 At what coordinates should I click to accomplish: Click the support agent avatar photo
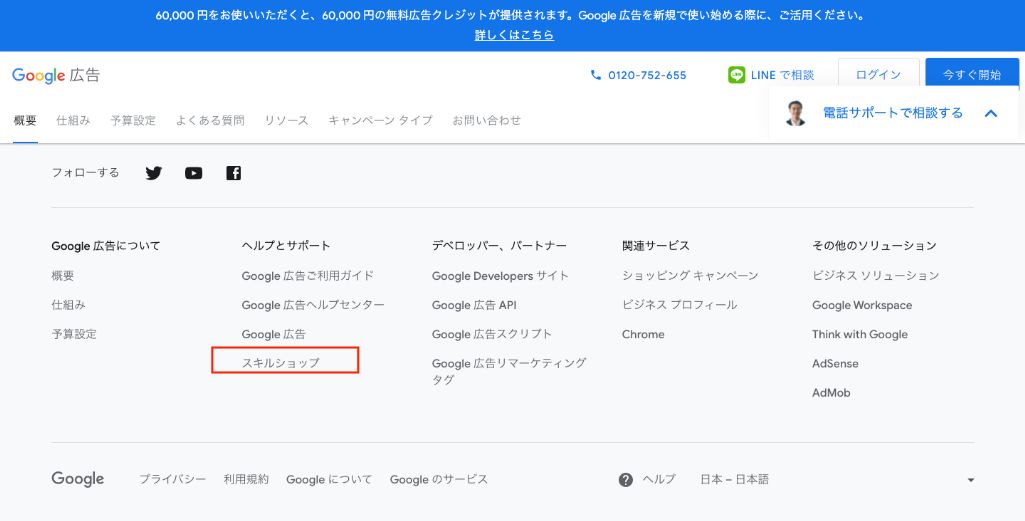(x=796, y=113)
